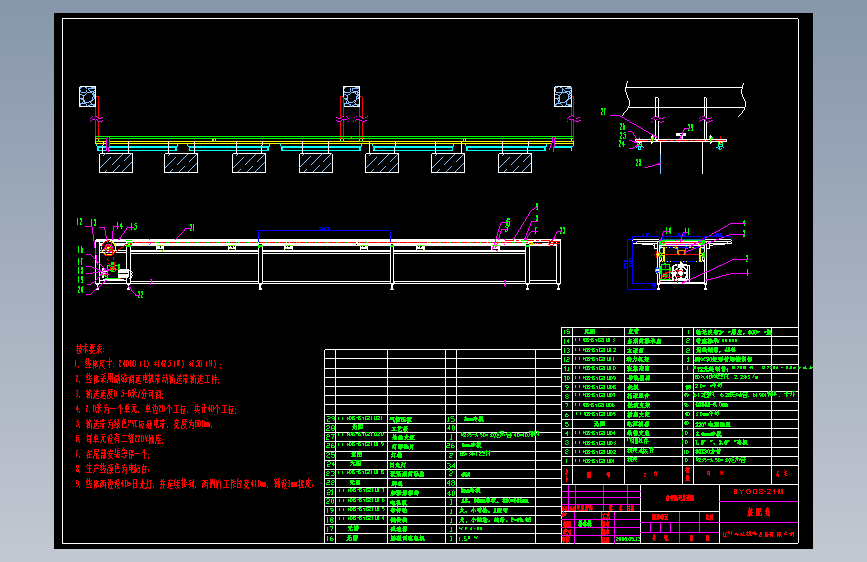The width and height of the screenshot is (867, 562).
Task: Select requirement 2 about 线体采用减速调速电机
Action: point(148,379)
